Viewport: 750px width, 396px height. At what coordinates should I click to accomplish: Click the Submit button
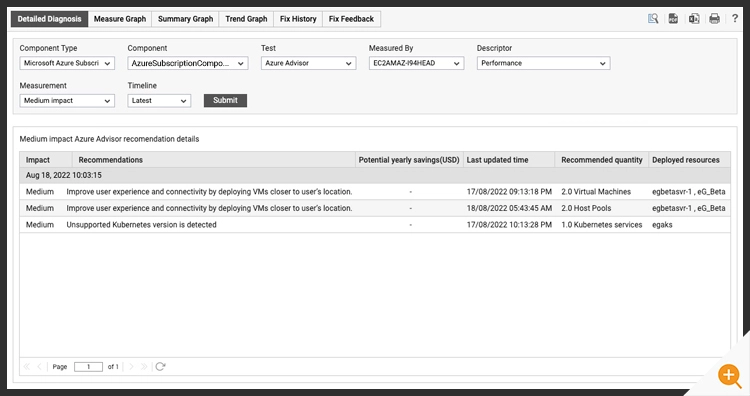tap(225, 100)
